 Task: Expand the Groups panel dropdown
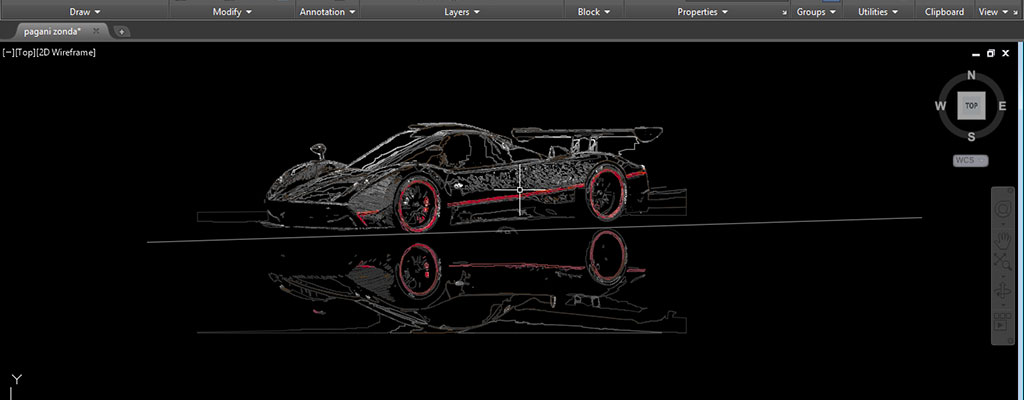(x=816, y=12)
